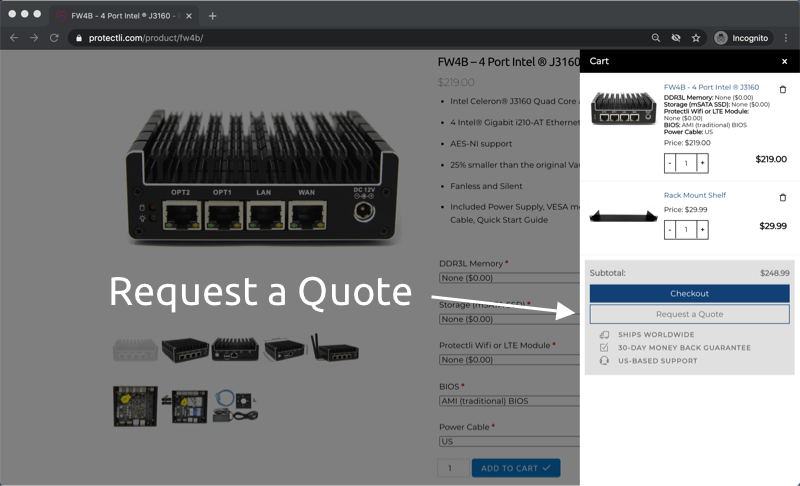Click the browser back arrow

(14, 38)
